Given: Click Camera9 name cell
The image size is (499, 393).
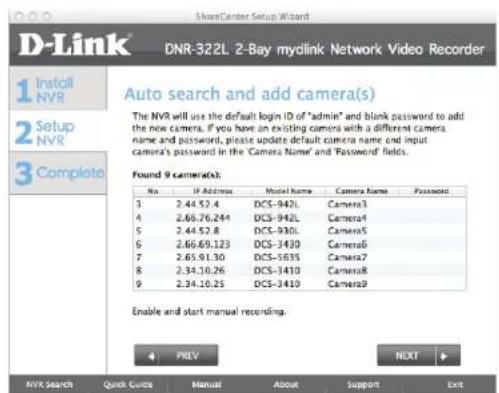Looking at the screenshot, I should pos(347,284).
